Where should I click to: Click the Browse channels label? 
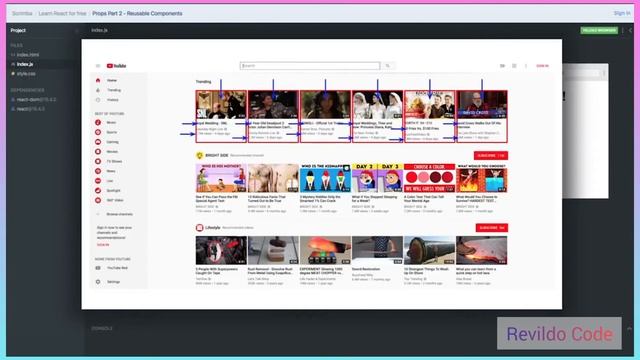click(x=120, y=214)
